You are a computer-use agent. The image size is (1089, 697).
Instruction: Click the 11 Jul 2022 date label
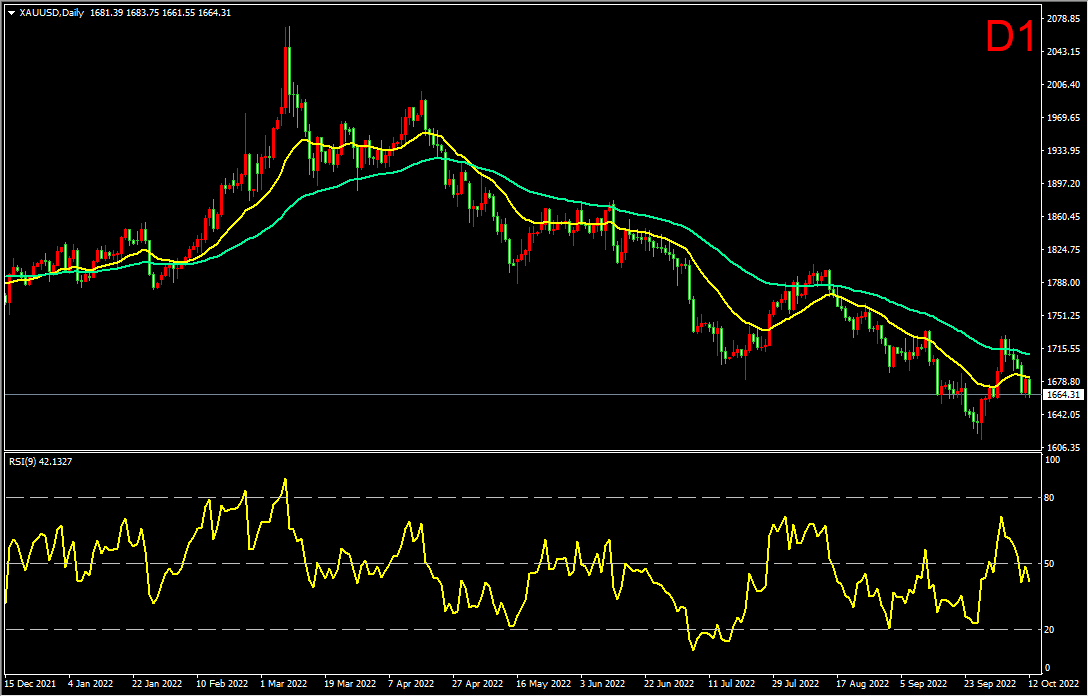732,684
